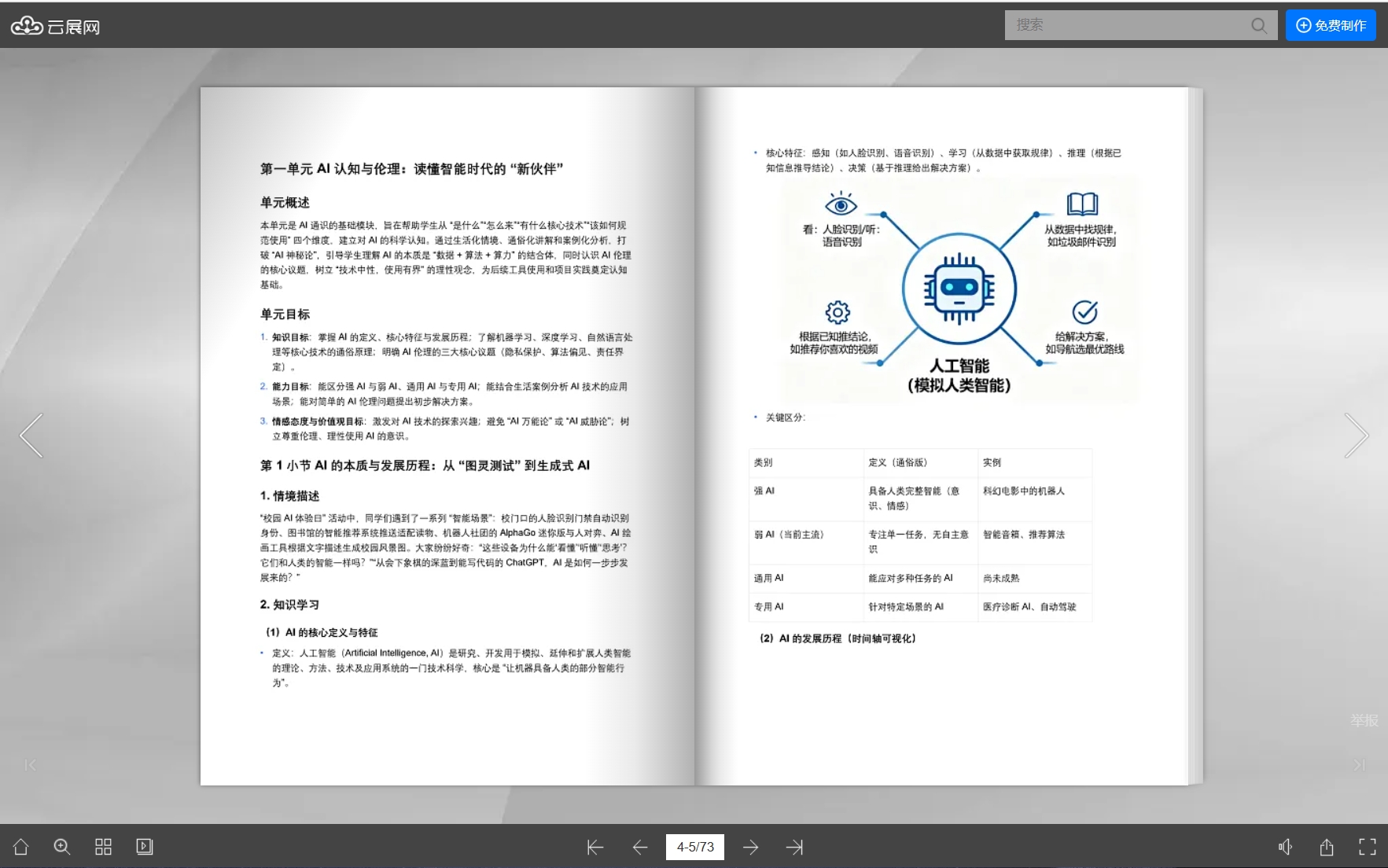The image size is (1388, 868).
Task: Open the share icon
Action: tap(1327, 847)
